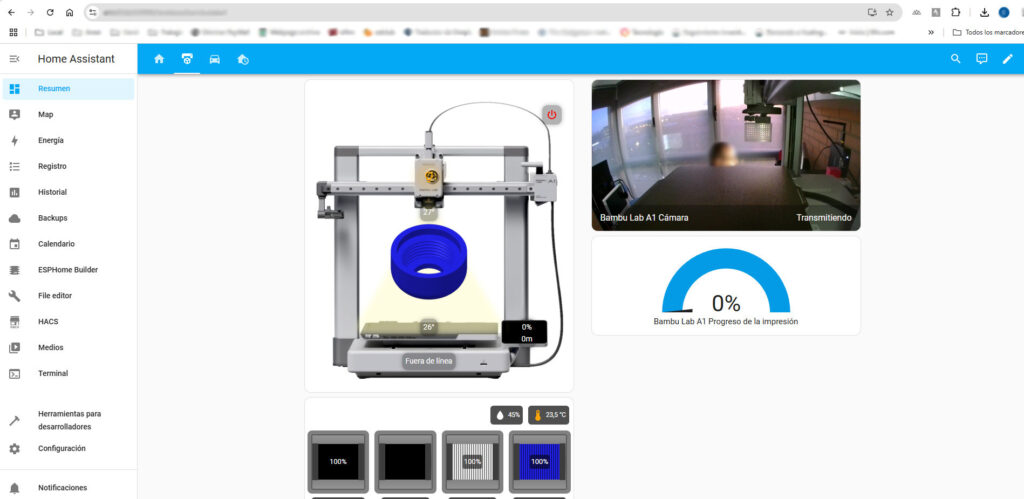Click the Terminal console icon
The height and width of the screenshot is (499, 1024).
point(14,374)
